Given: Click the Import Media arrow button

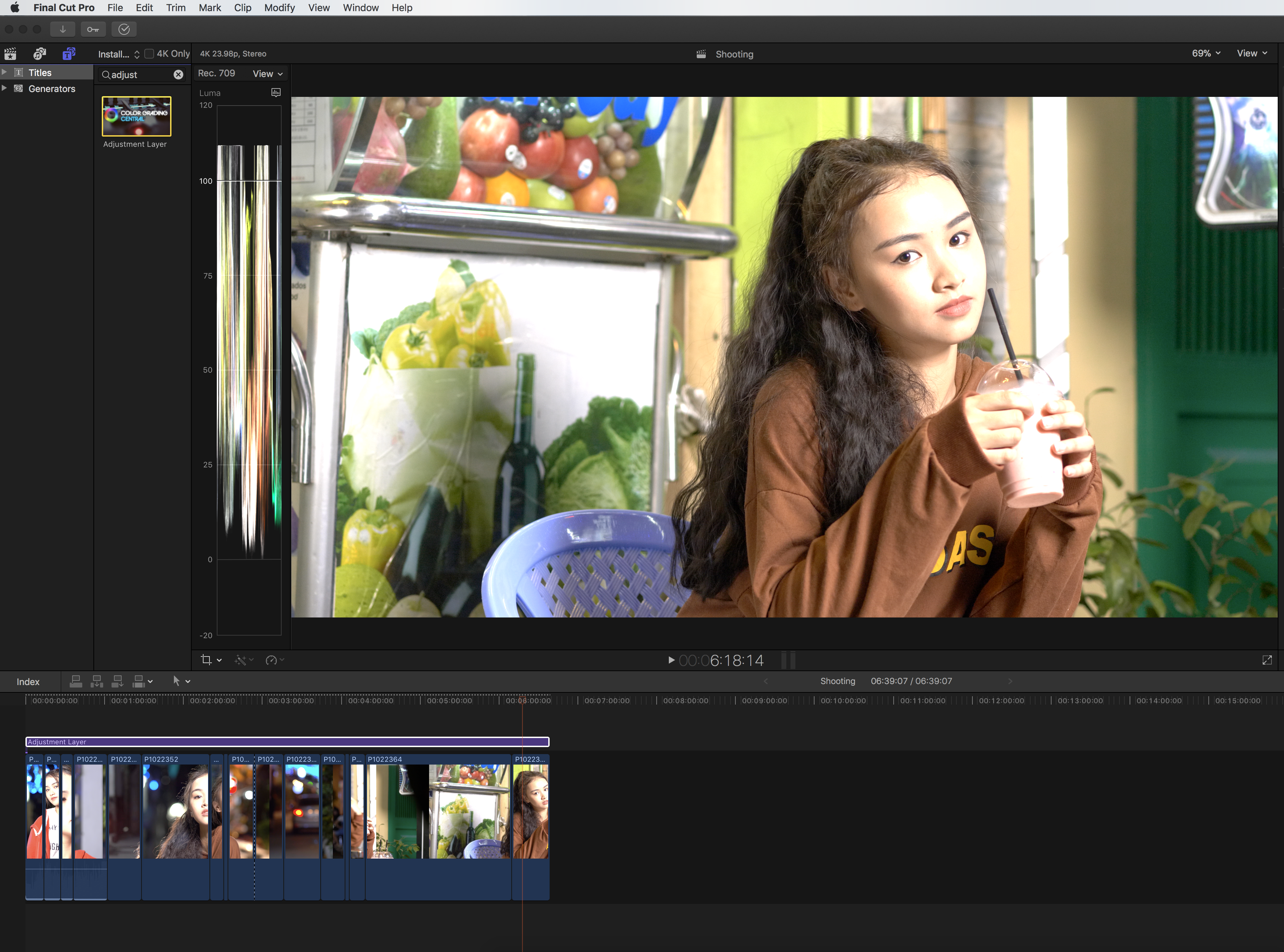Looking at the screenshot, I should pos(62,29).
